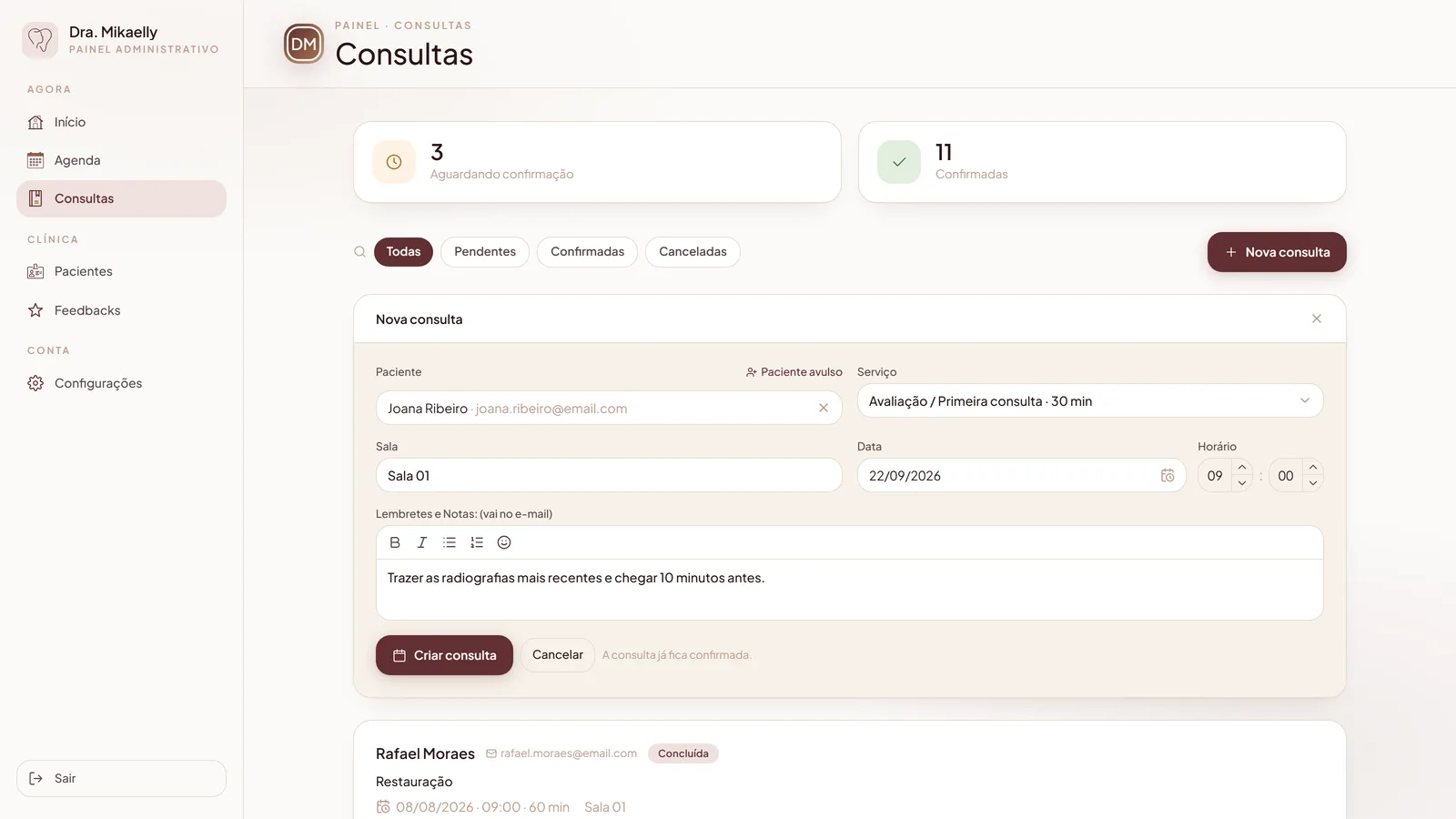This screenshot has width=1456, height=819.
Task: Toggle bold formatting in notes editor
Action: [x=395, y=542]
